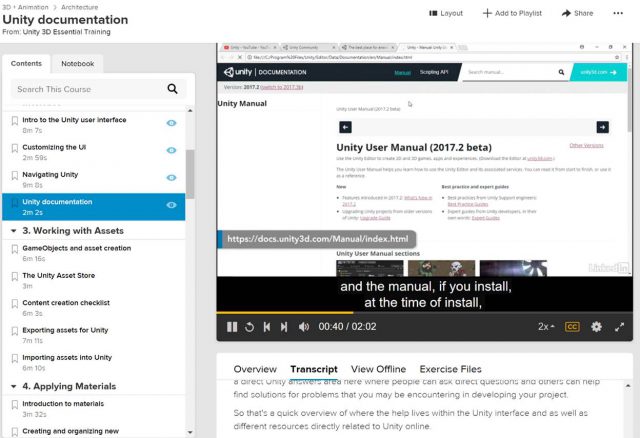Bookmark Introduction to materials video
Viewport: 640px width, 438px height.
click(x=15, y=405)
